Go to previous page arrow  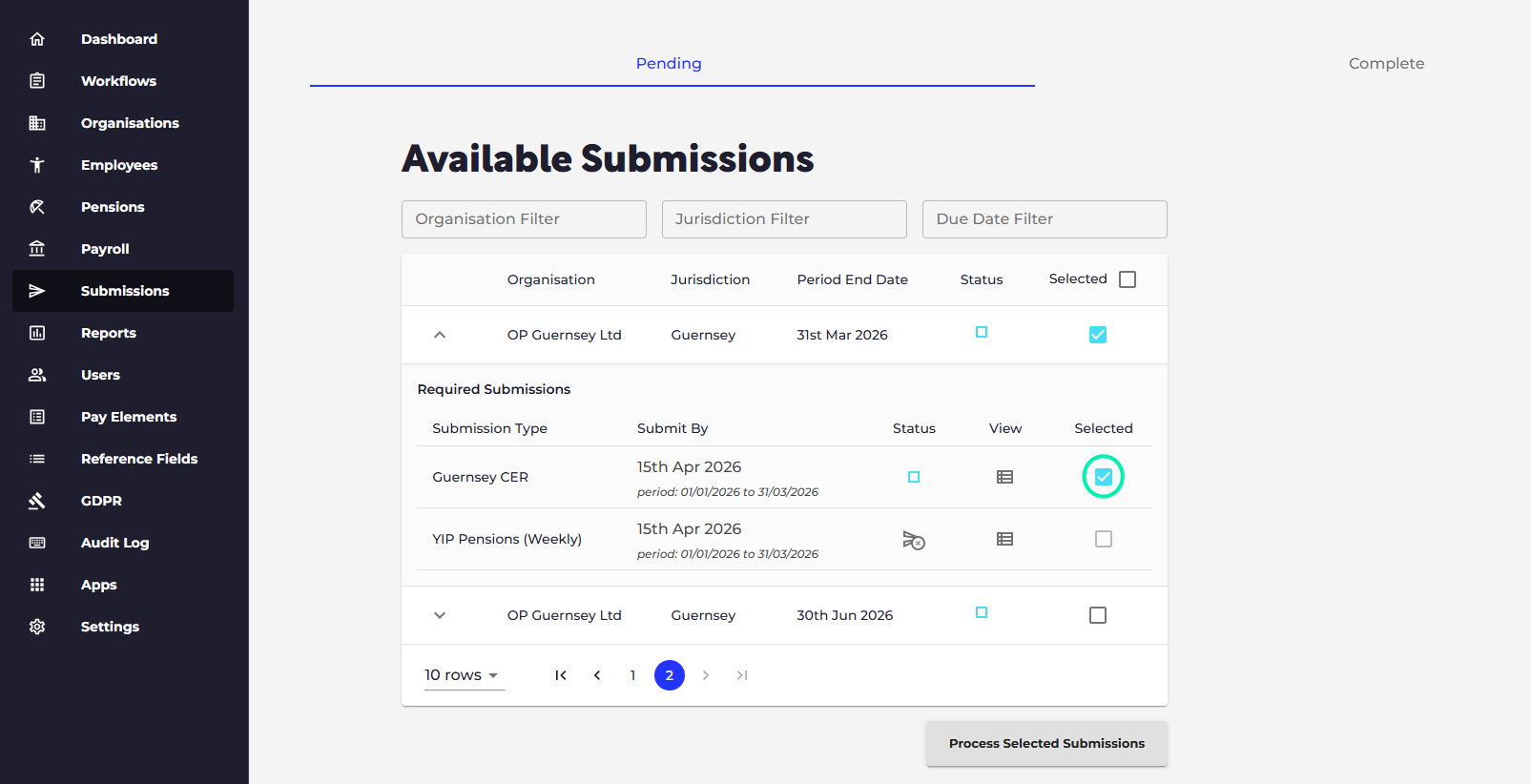coord(597,675)
